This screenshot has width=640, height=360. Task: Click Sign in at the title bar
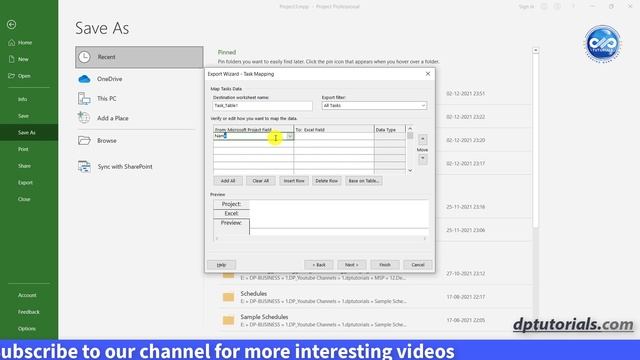[x=526, y=7]
